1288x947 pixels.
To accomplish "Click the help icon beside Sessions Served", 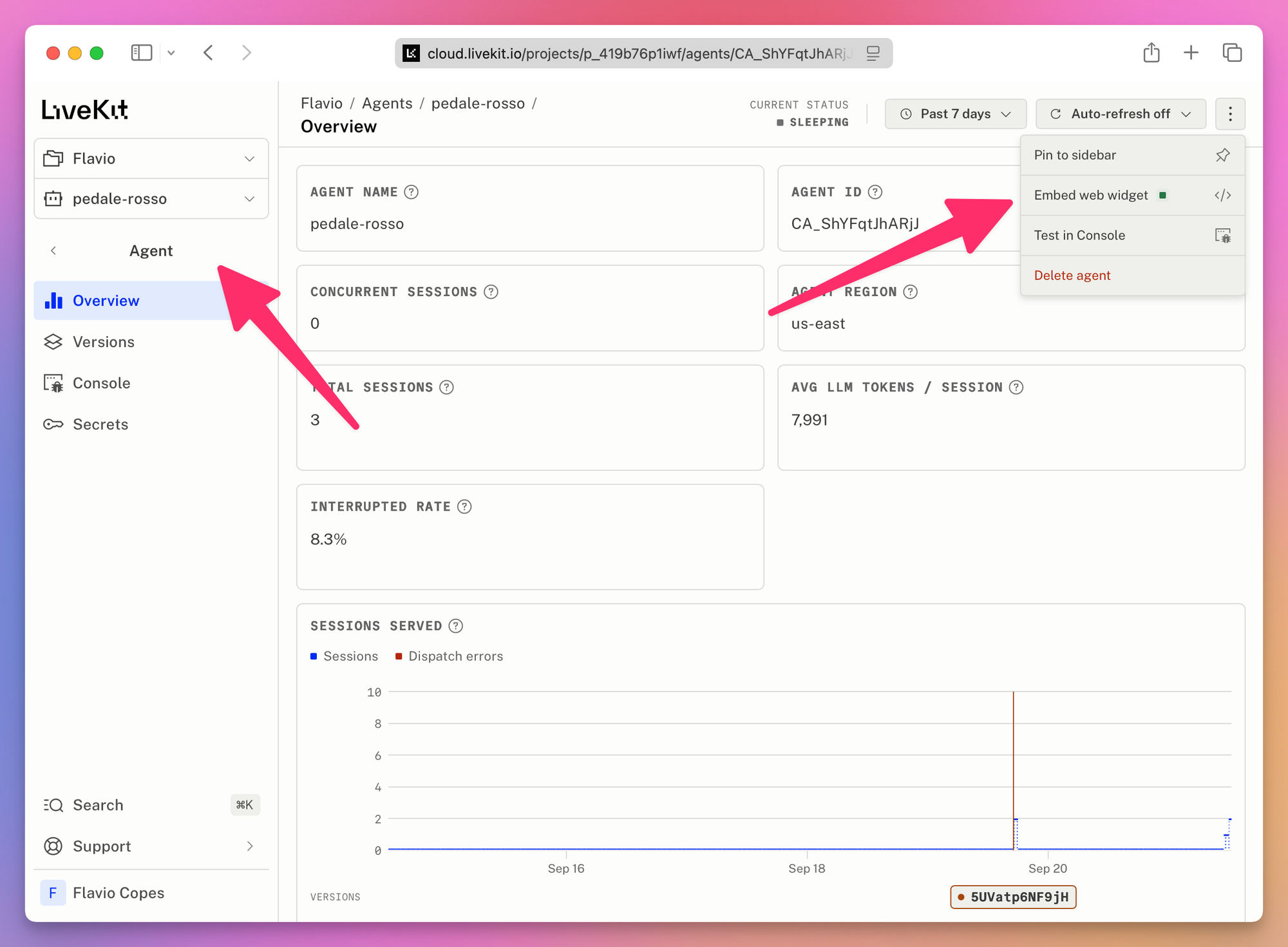I will (455, 626).
